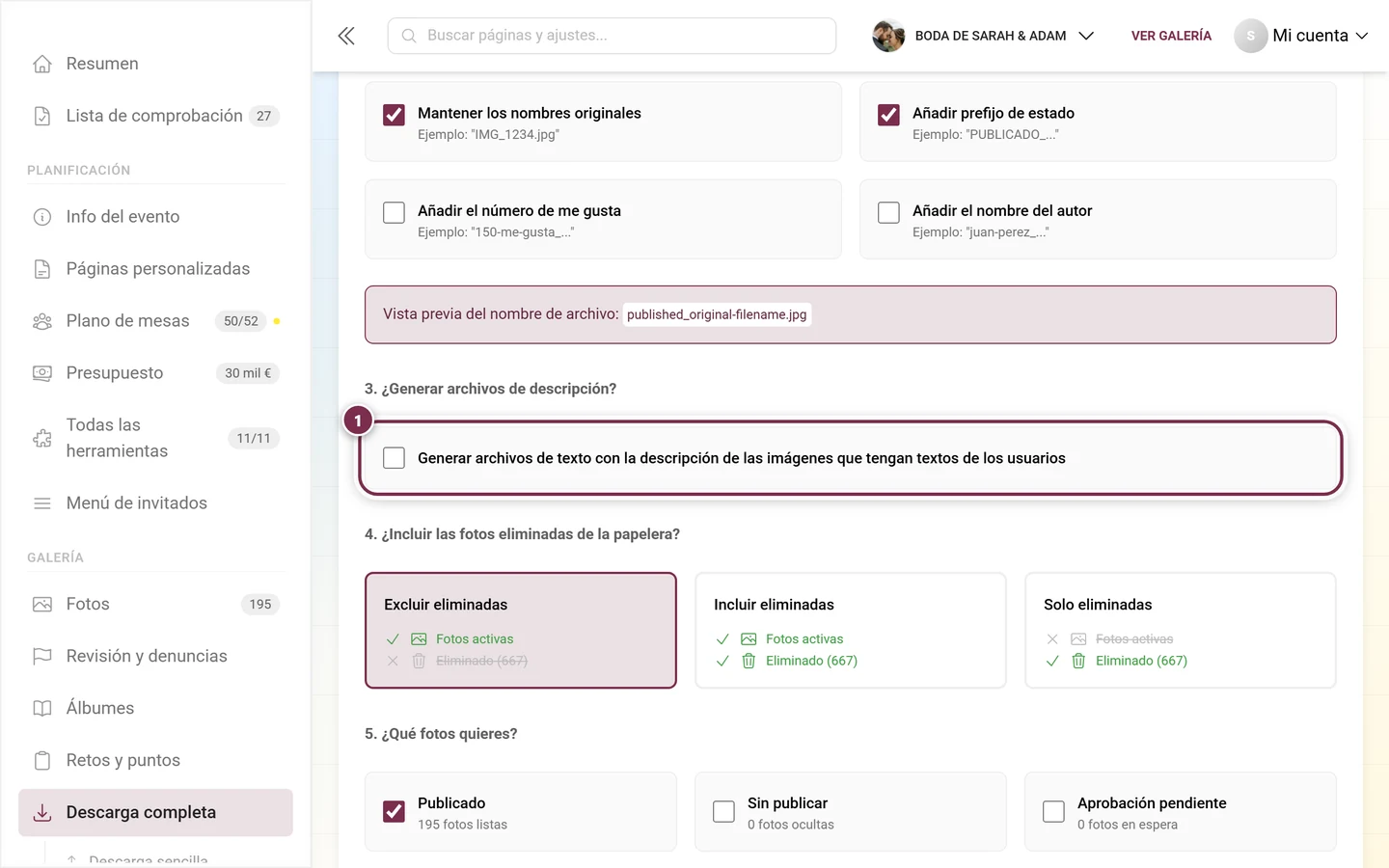Click the Fotos image icon in sidebar
This screenshot has width=1389, height=868.
42,605
